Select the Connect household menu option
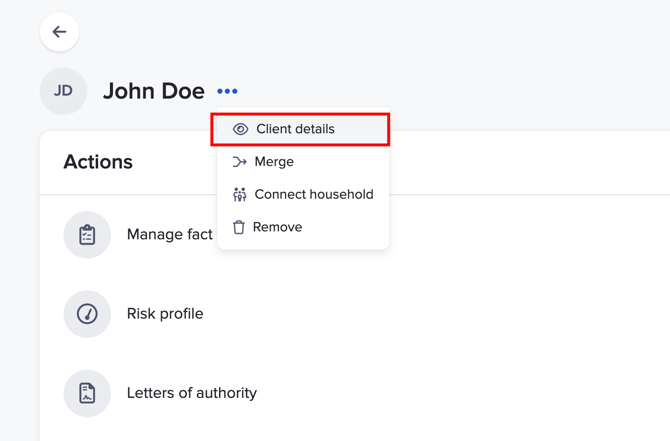Screen dimensions: 670x441 [x=313, y=194]
